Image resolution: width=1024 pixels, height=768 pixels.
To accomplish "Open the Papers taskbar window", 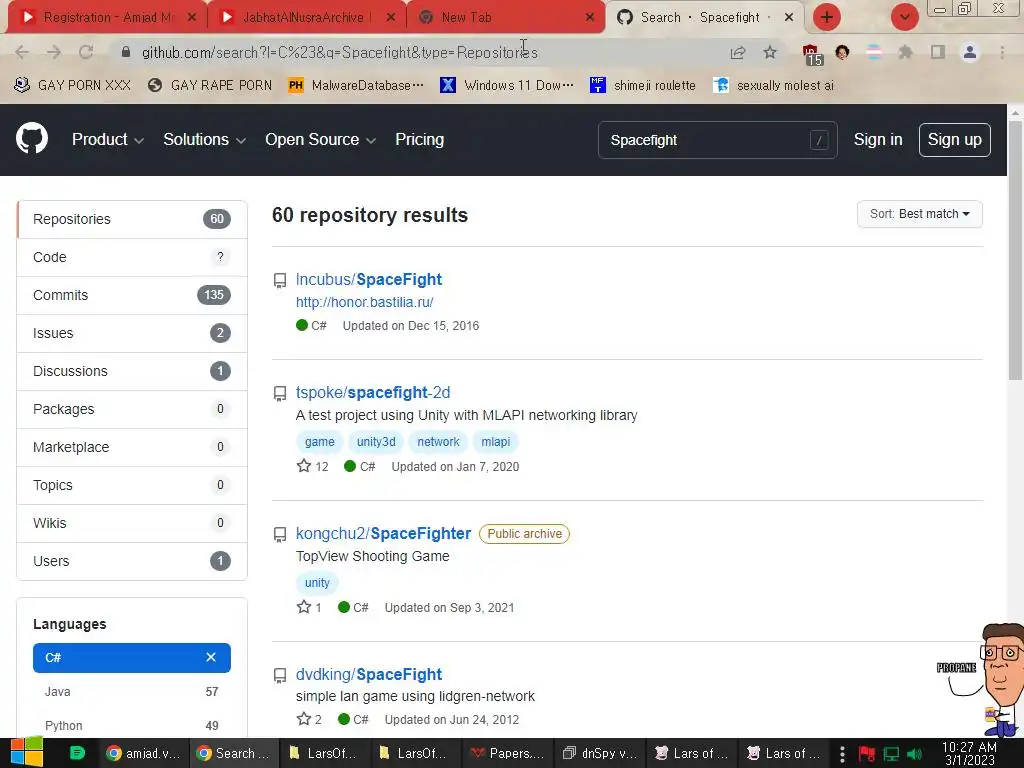I will click(x=507, y=753).
